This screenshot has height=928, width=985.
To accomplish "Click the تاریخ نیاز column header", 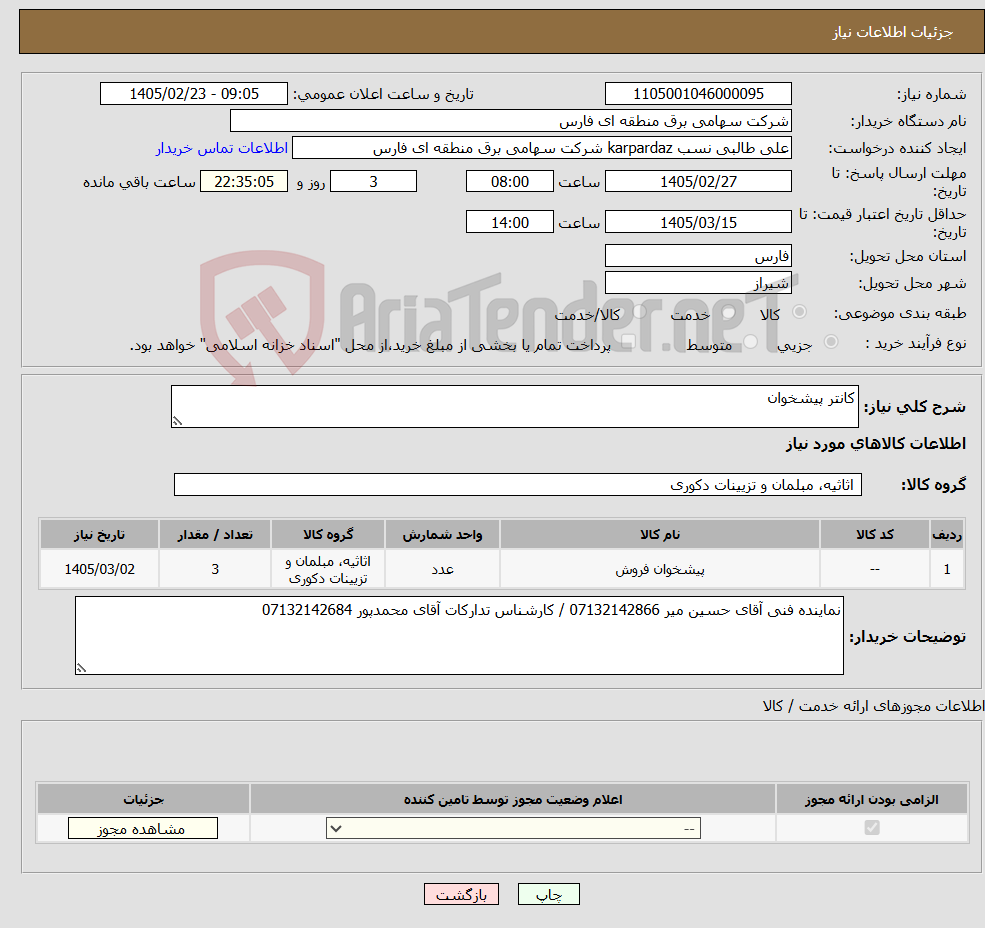I will pyautogui.click(x=99, y=534).
